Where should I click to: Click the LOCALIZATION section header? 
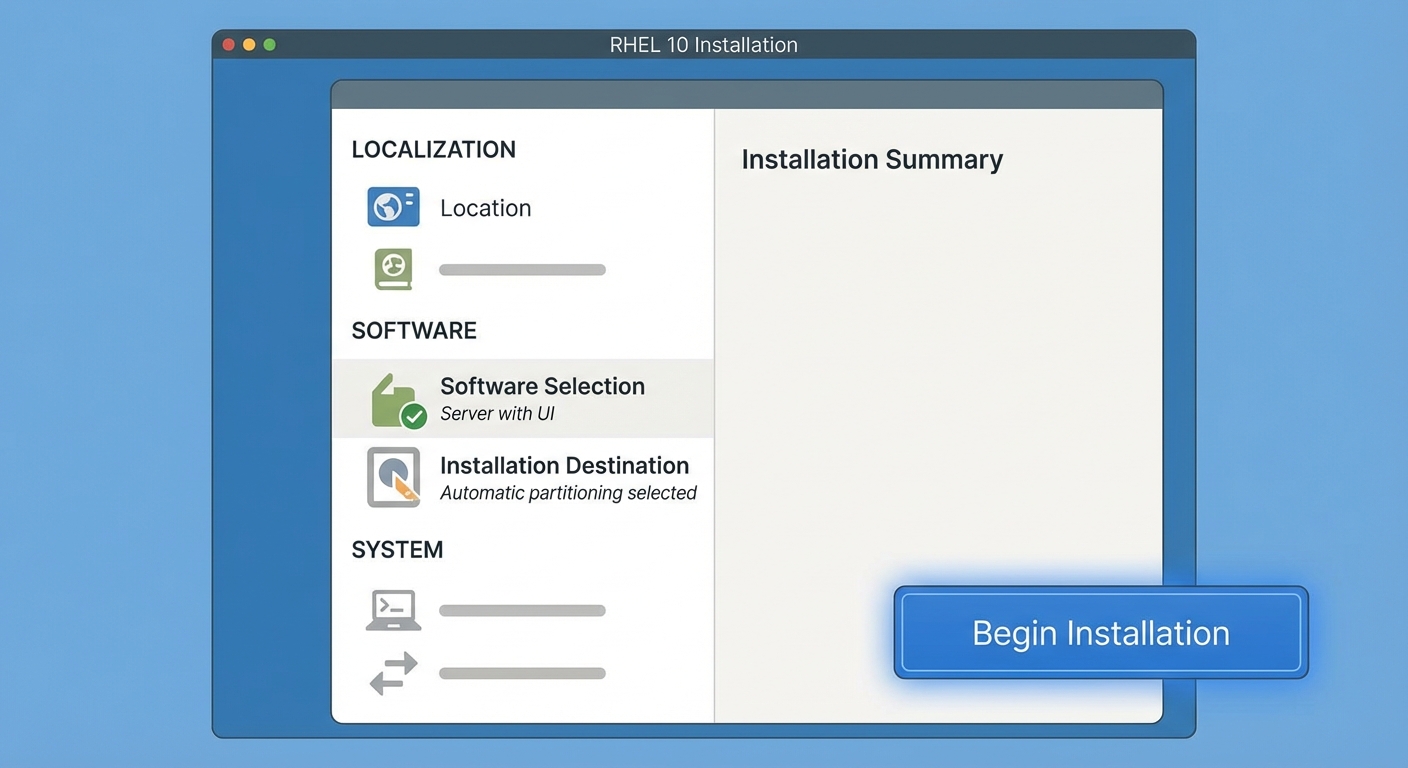point(434,150)
